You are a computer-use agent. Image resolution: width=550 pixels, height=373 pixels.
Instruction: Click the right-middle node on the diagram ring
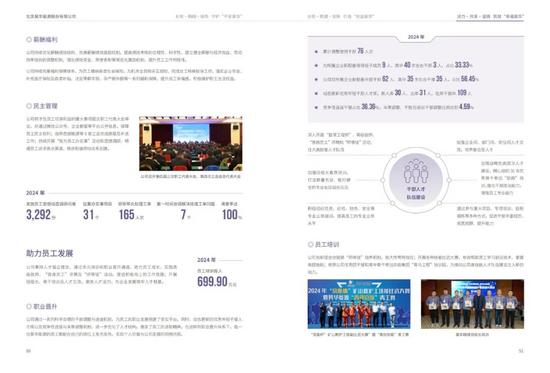tap(449, 180)
